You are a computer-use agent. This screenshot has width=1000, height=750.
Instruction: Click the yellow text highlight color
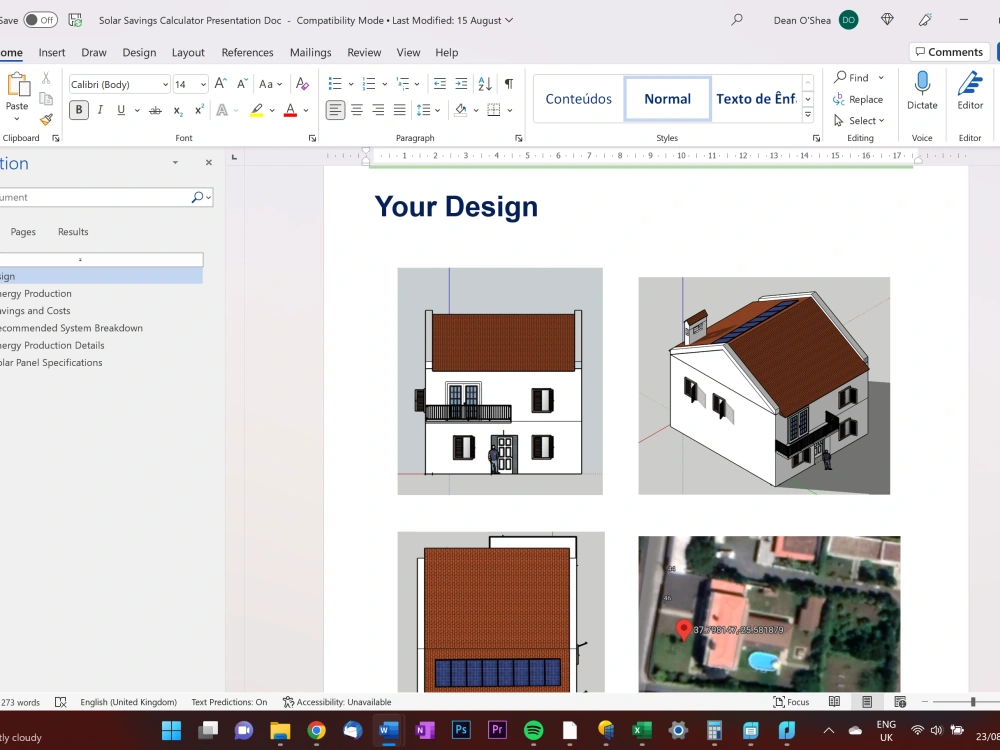pyautogui.click(x=257, y=110)
